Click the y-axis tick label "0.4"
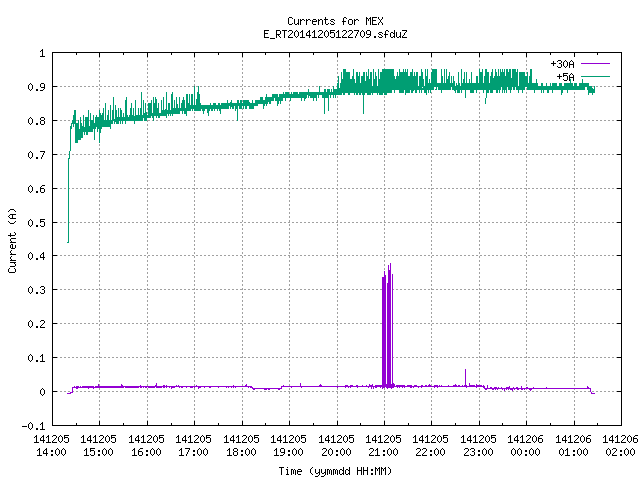Image resolution: width=640 pixels, height=480 pixels. pyautogui.click(x=36, y=256)
